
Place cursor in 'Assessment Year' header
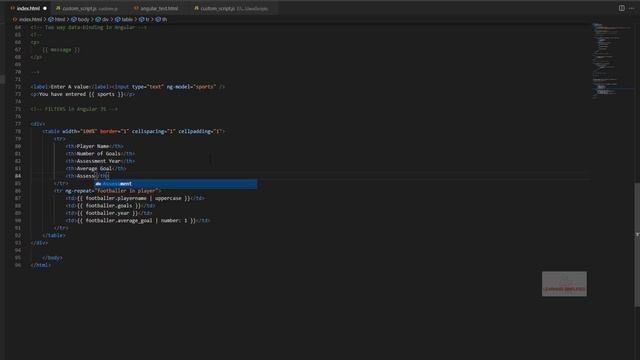pos(99,161)
